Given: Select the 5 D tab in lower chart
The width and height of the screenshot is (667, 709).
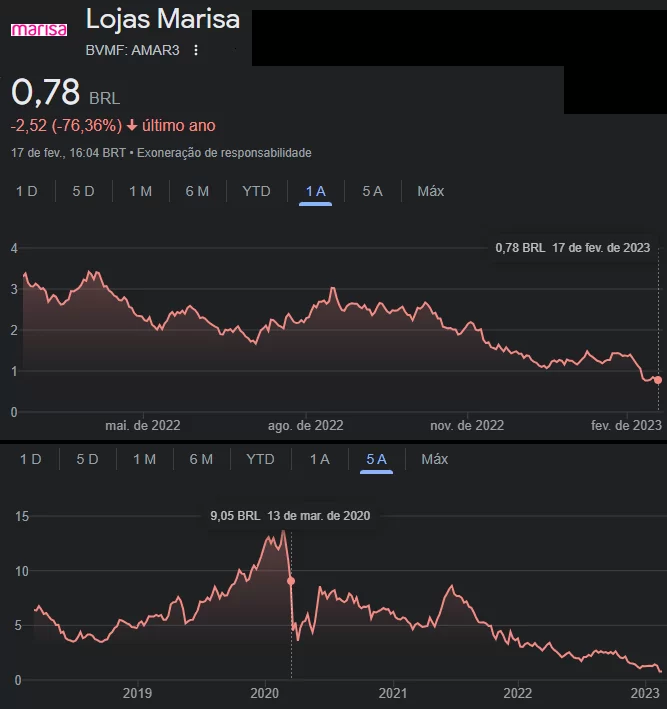Looking at the screenshot, I should point(87,459).
